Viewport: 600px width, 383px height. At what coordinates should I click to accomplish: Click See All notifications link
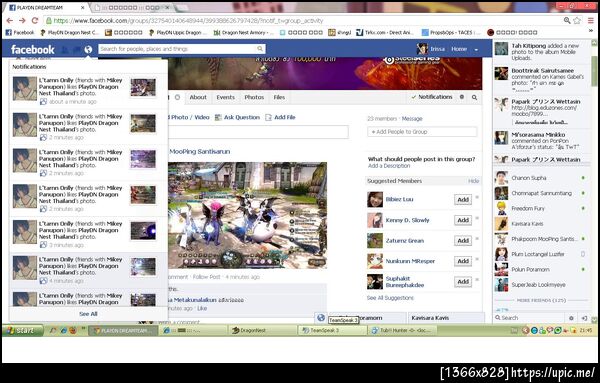click(88, 314)
